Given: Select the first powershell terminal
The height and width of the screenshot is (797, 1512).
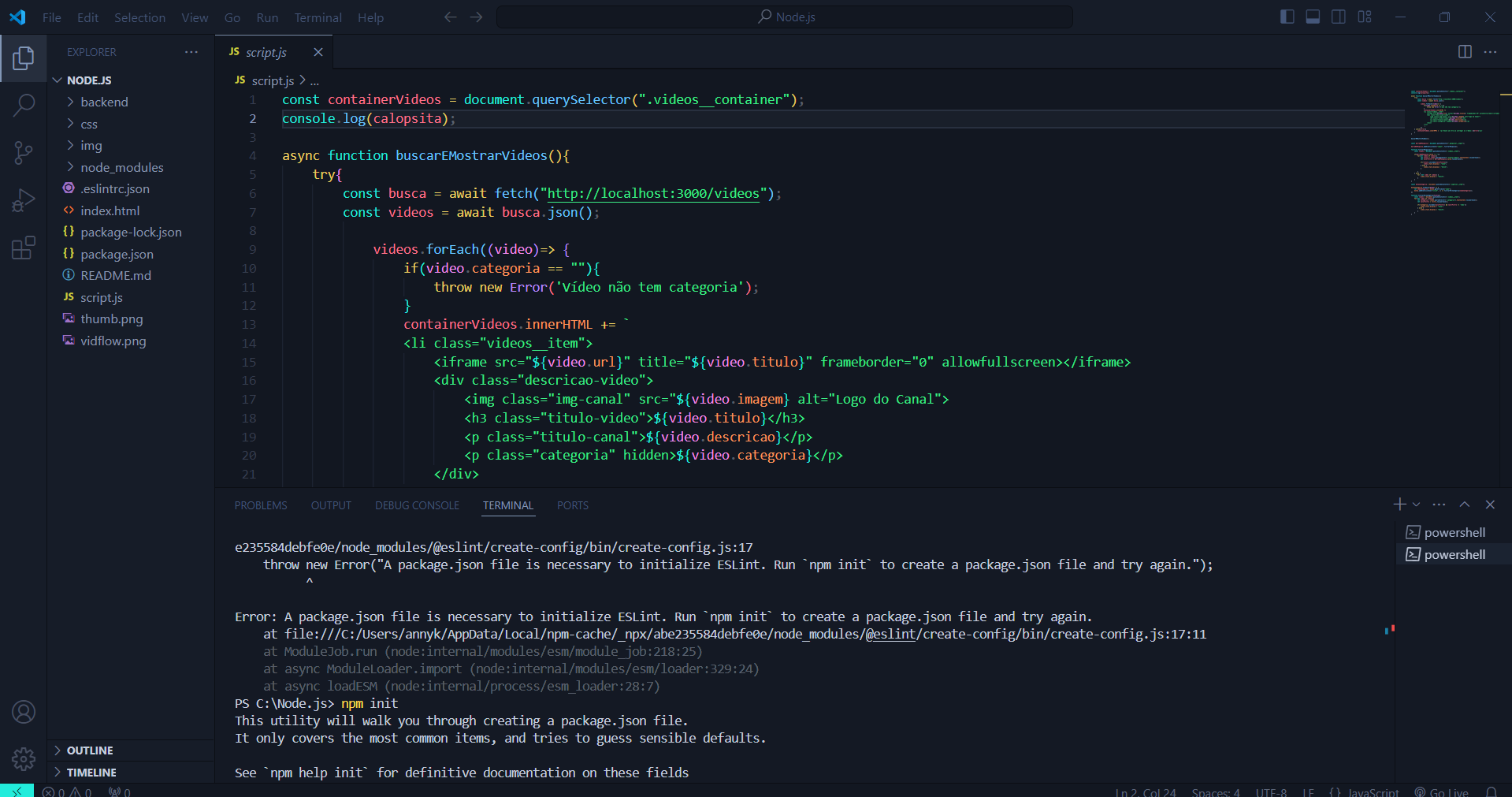Looking at the screenshot, I should point(1454,533).
